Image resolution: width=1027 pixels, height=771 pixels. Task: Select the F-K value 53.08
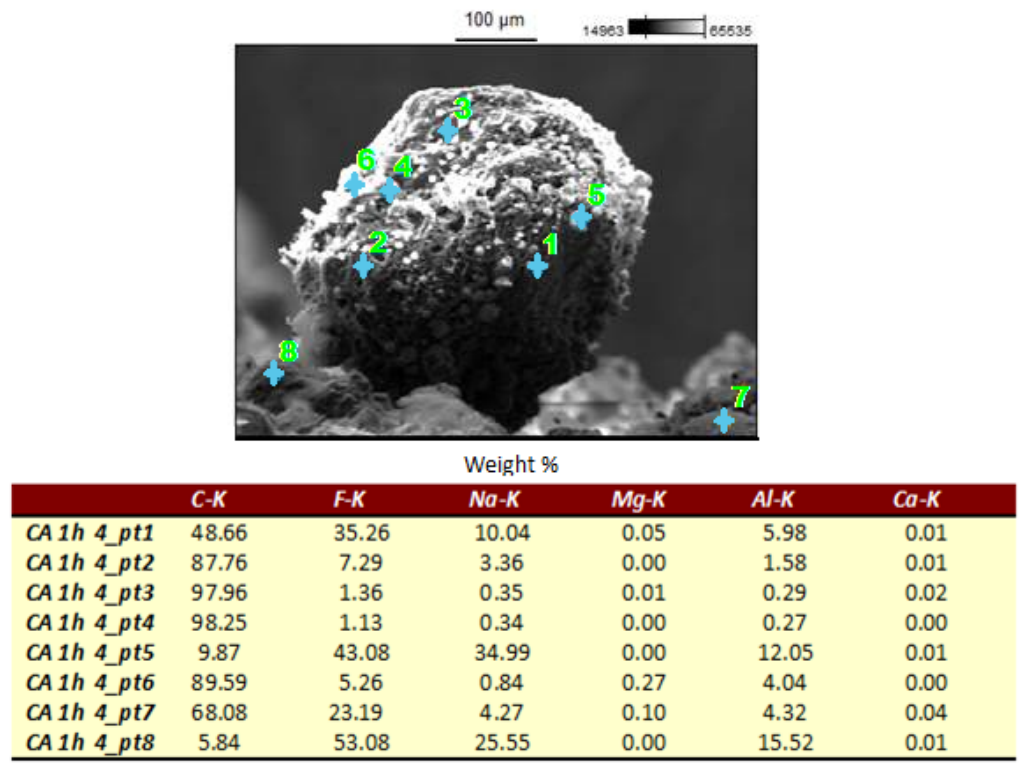pyautogui.click(x=362, y=743)
